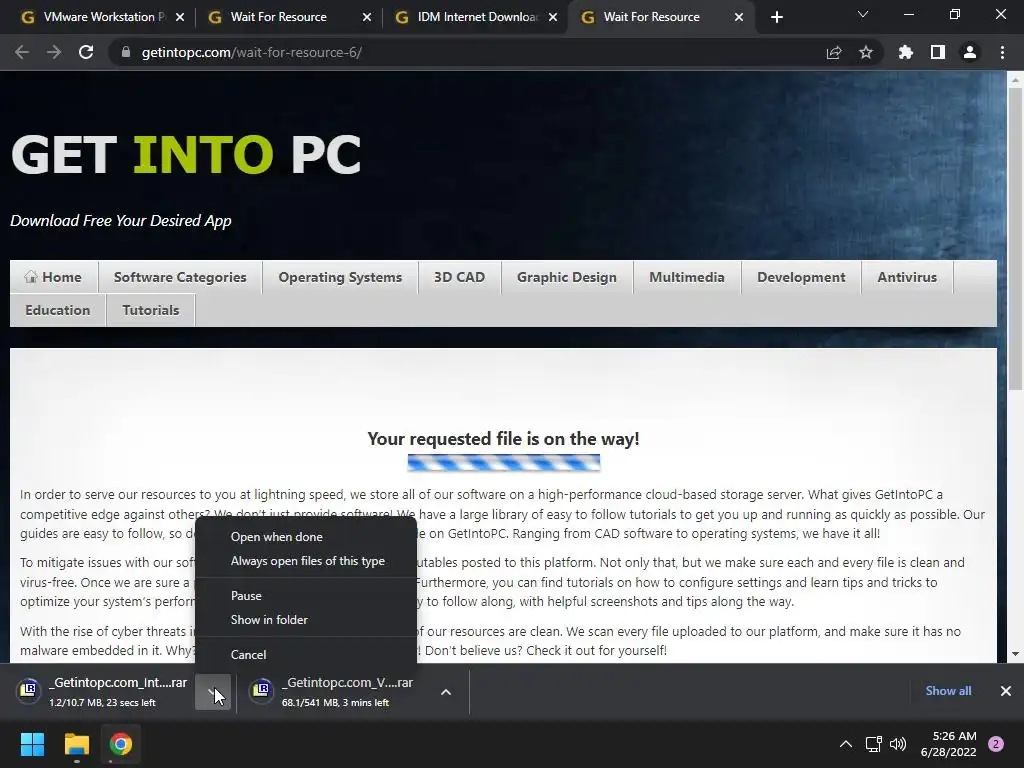Go back to the previous page
This screenshot has width=1024, height=768.
pos(22,52)
